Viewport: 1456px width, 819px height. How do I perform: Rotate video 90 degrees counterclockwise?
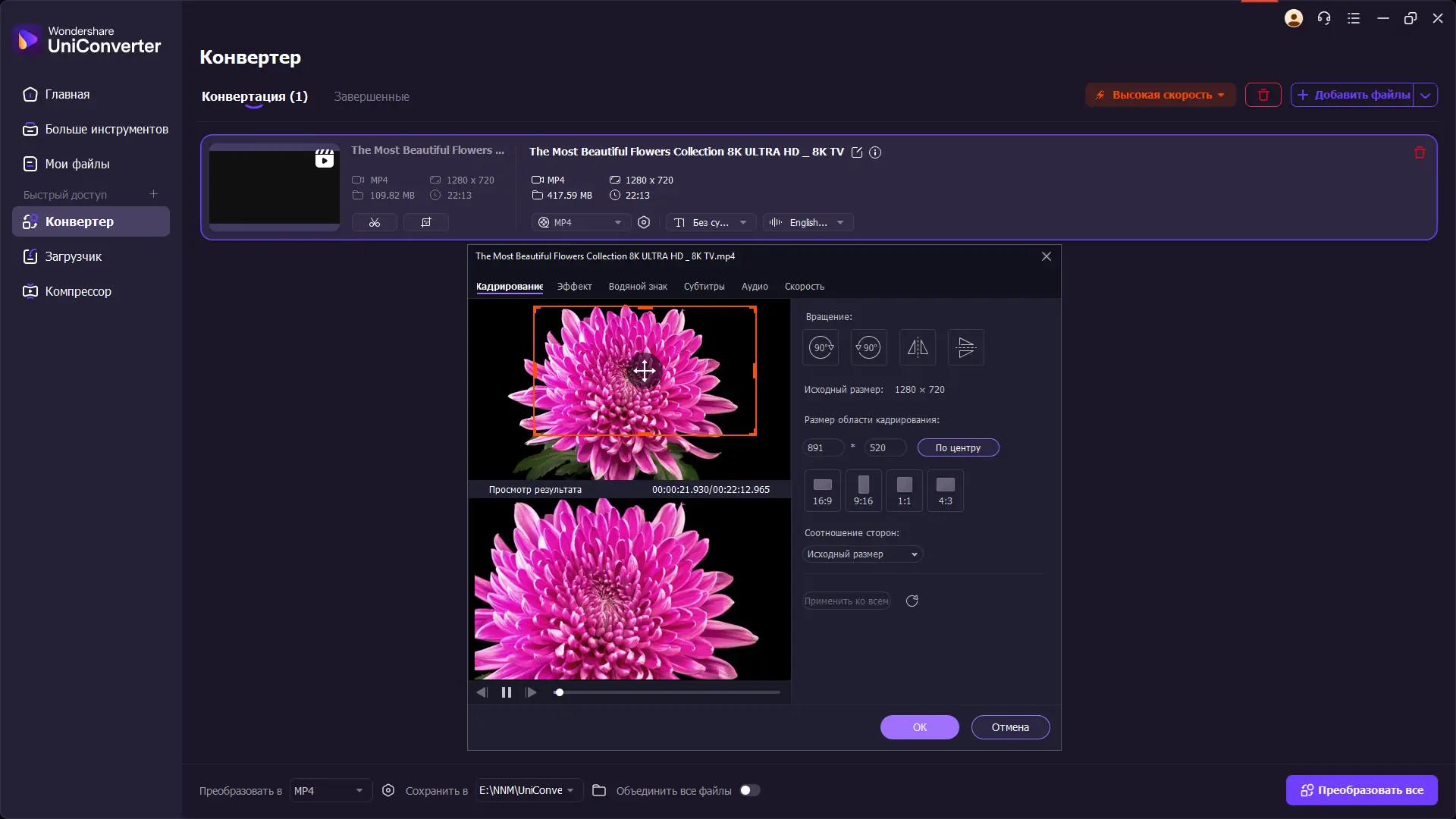868,348
